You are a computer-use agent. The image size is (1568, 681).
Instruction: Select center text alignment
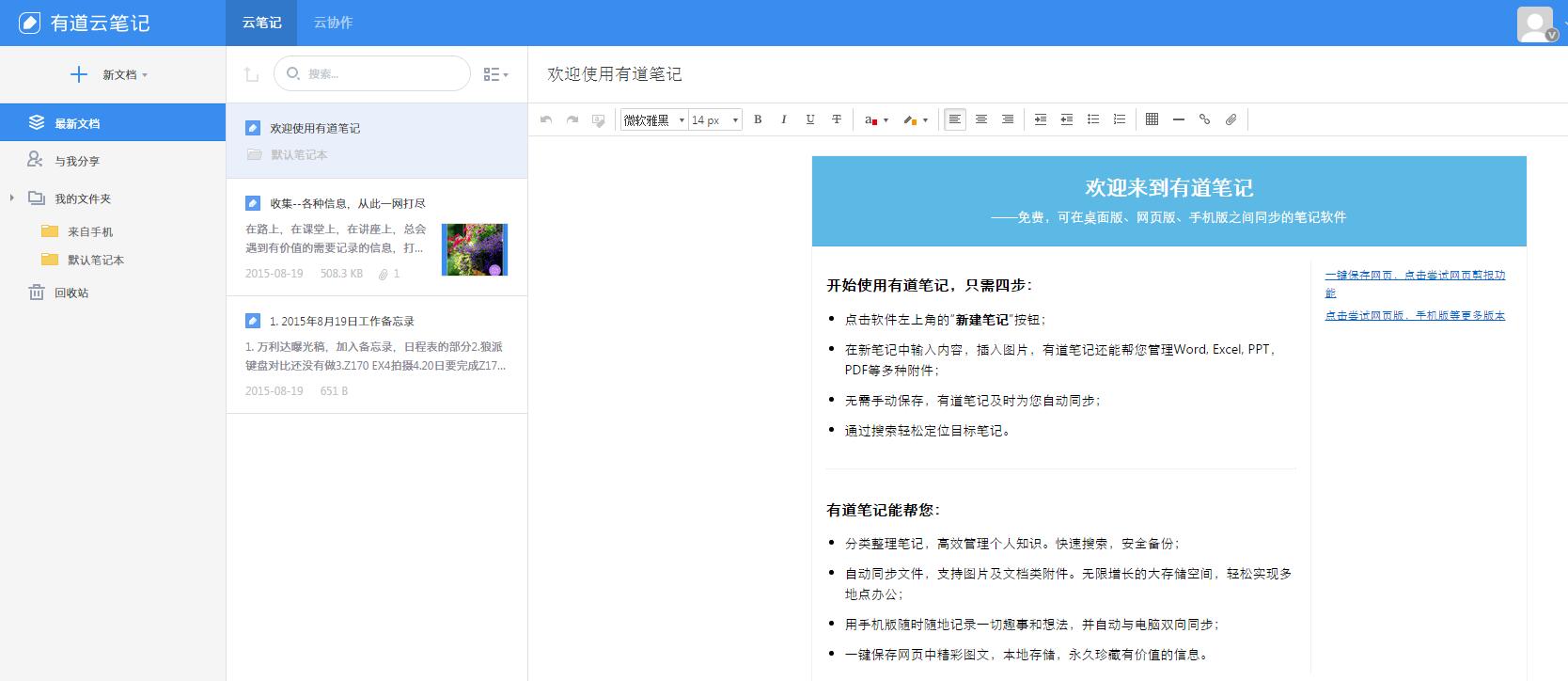[981, 119]
